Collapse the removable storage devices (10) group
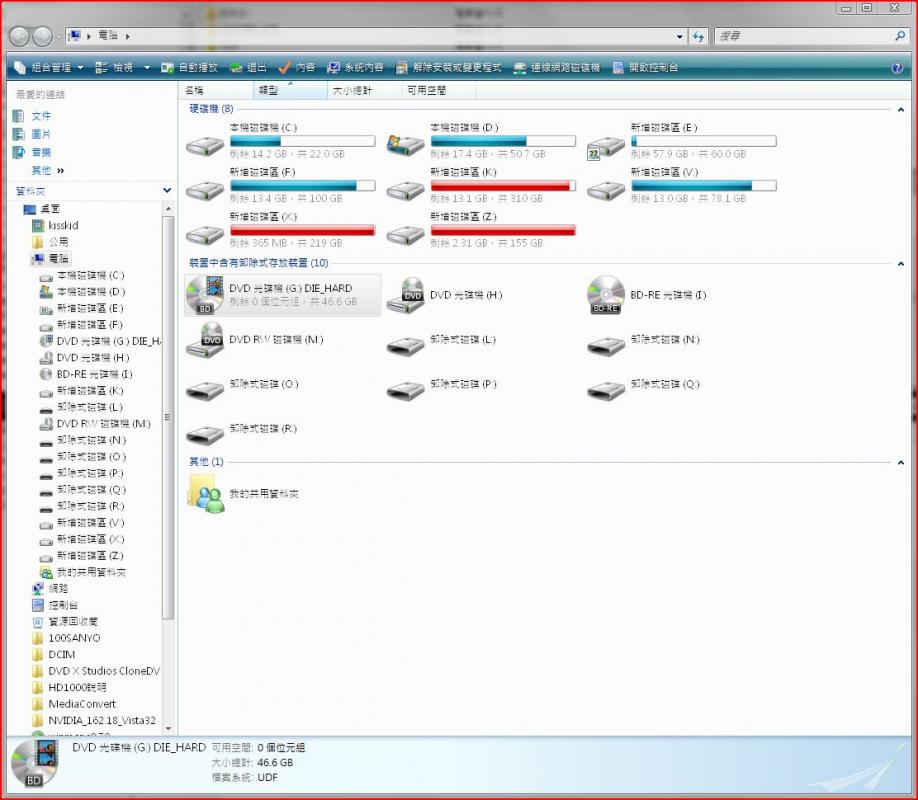The width and height of the screenshot is (918, 800). [x=900, y=264]
